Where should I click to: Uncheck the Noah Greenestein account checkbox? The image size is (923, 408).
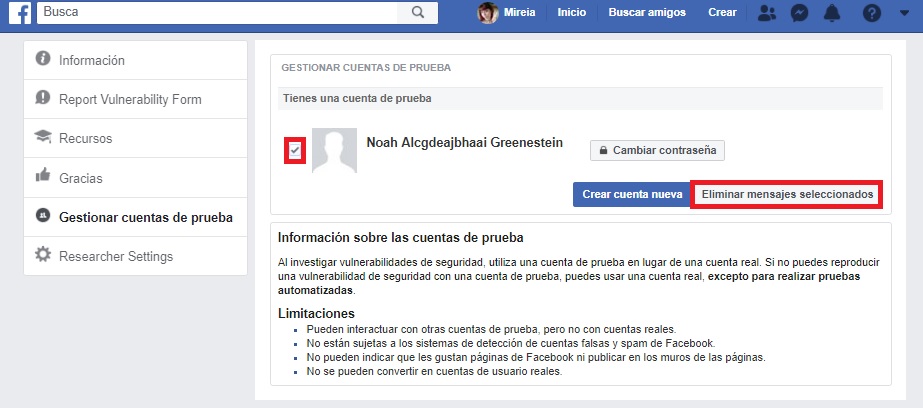pos(295,151)
